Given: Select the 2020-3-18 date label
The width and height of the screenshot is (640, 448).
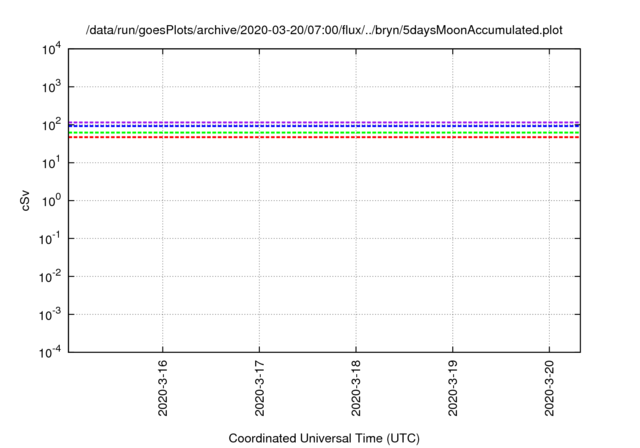Looking at the screenshot, I should click(356, 388).
